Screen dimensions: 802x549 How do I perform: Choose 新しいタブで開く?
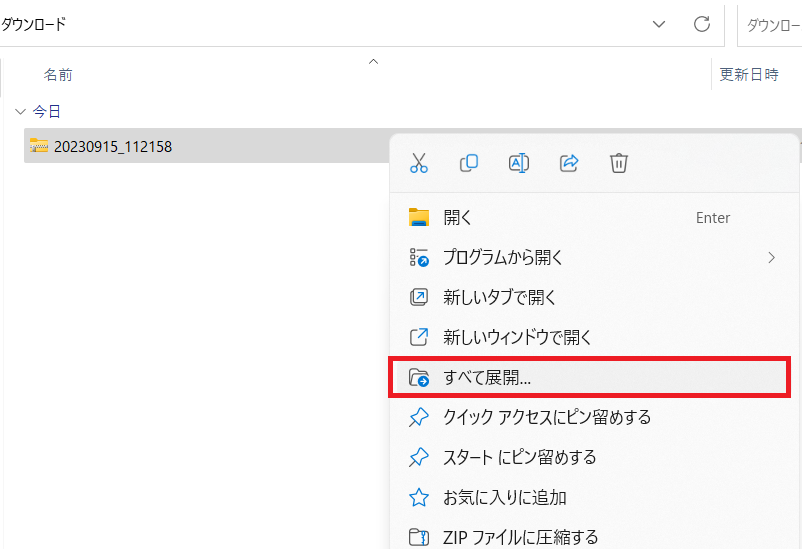click(593, 297)
